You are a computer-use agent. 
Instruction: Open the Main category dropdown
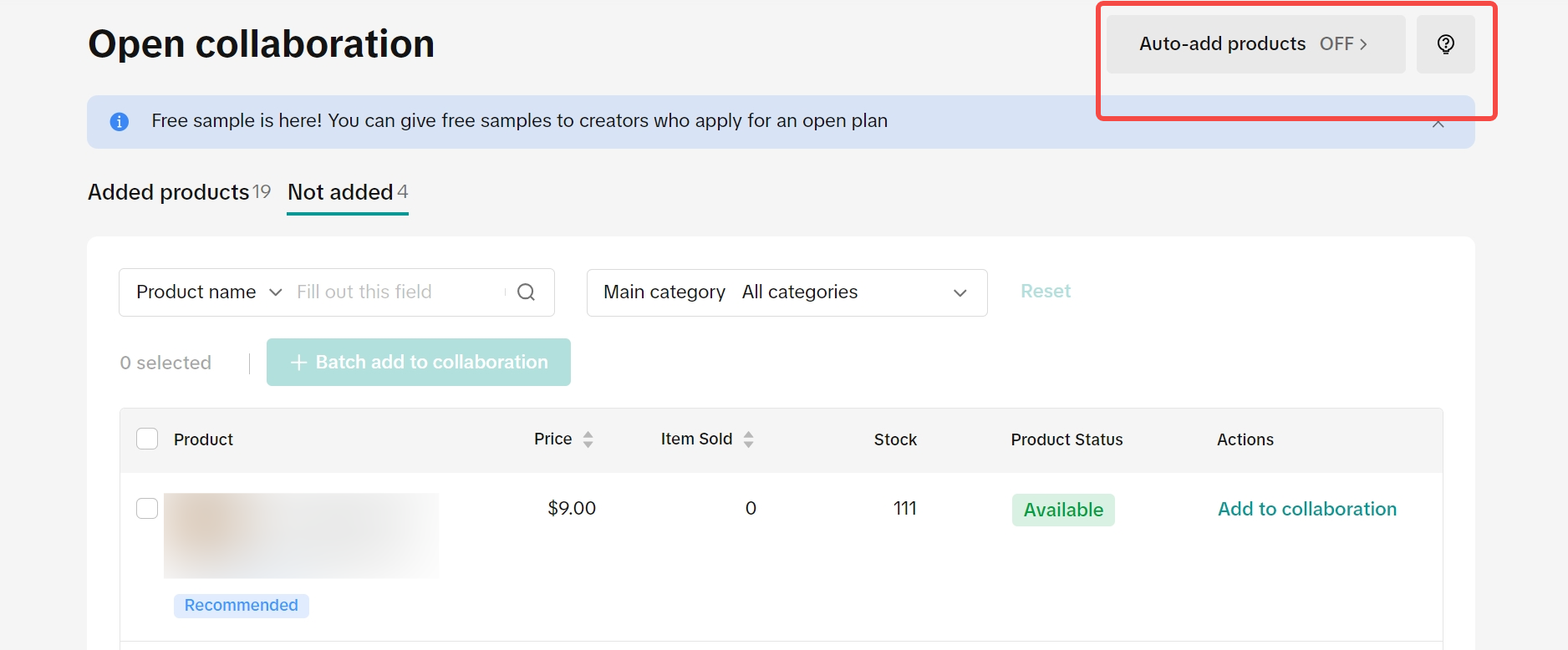point(786,292)
